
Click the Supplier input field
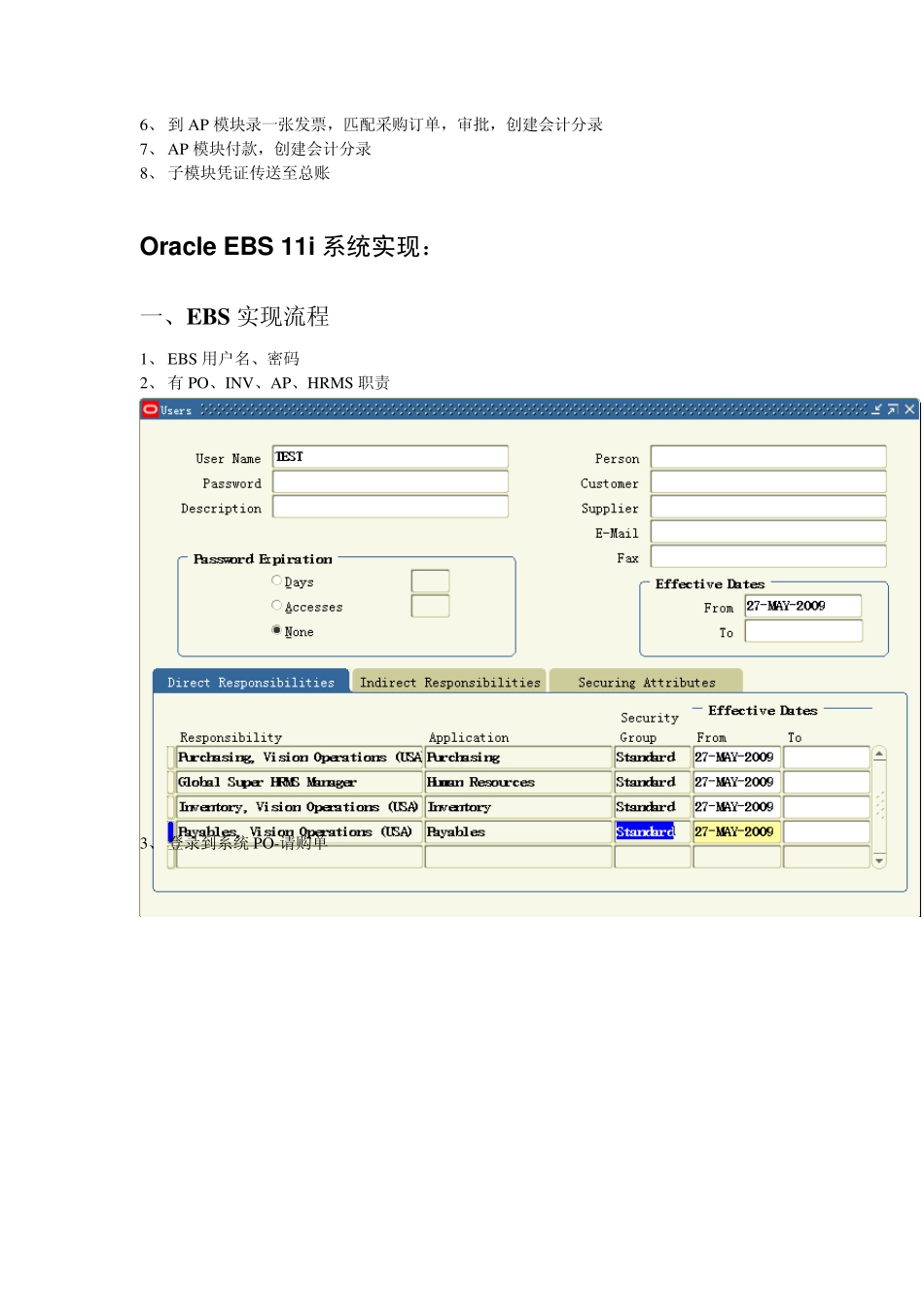(x=768, y=507)
